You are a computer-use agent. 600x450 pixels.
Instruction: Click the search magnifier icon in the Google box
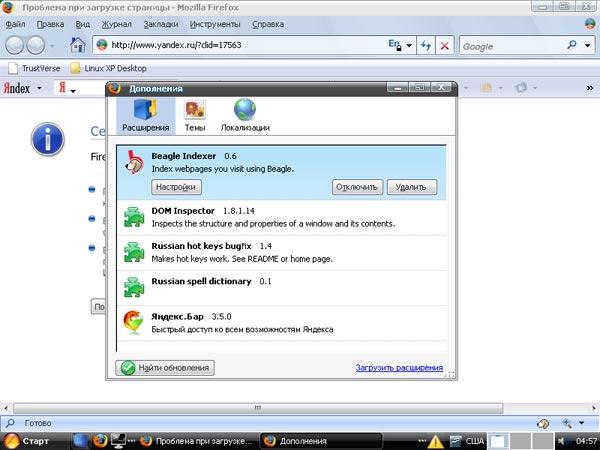point(572,46)
